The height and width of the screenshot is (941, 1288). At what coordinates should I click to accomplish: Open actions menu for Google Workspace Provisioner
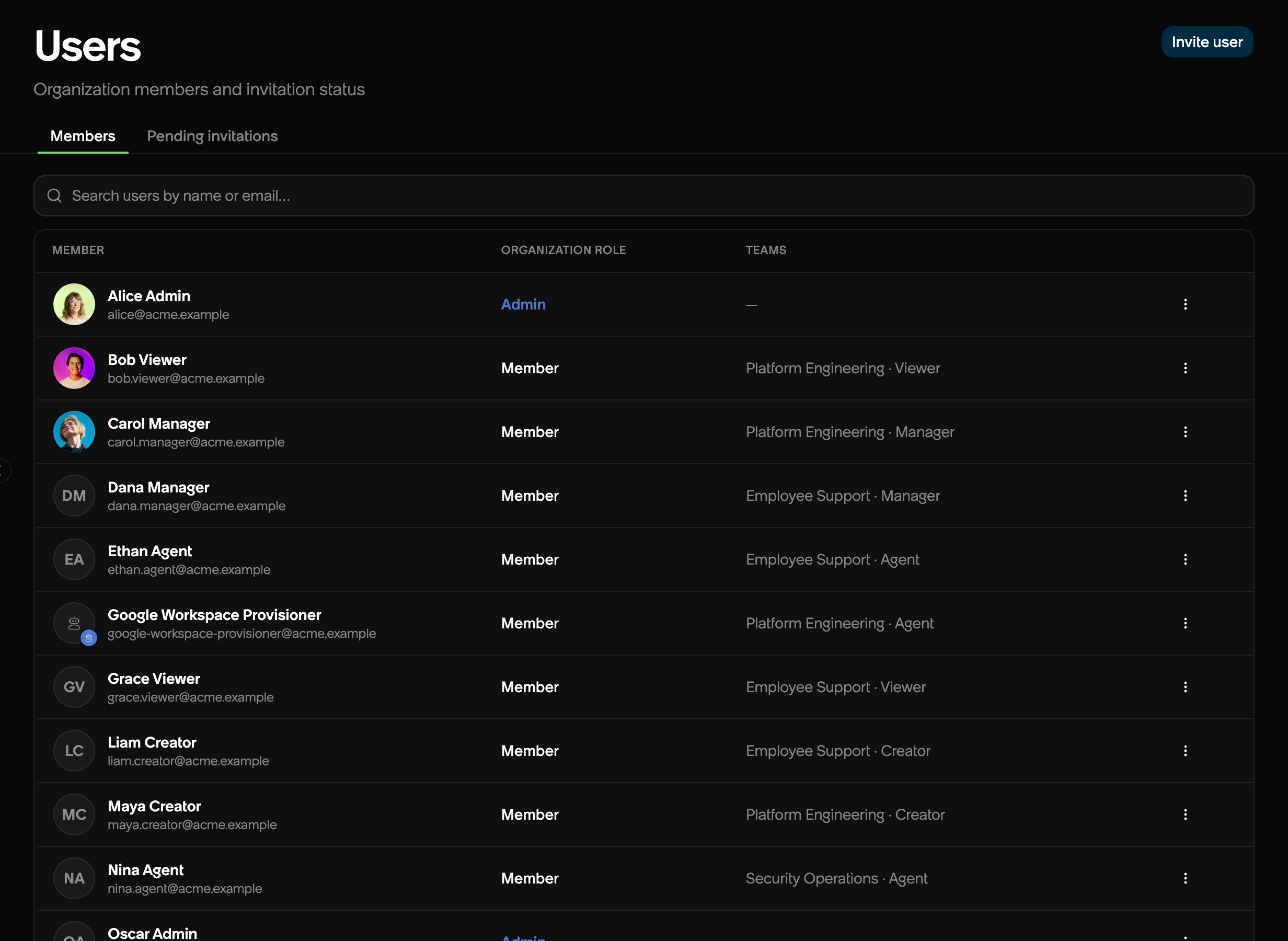[x=1185, y=623]
